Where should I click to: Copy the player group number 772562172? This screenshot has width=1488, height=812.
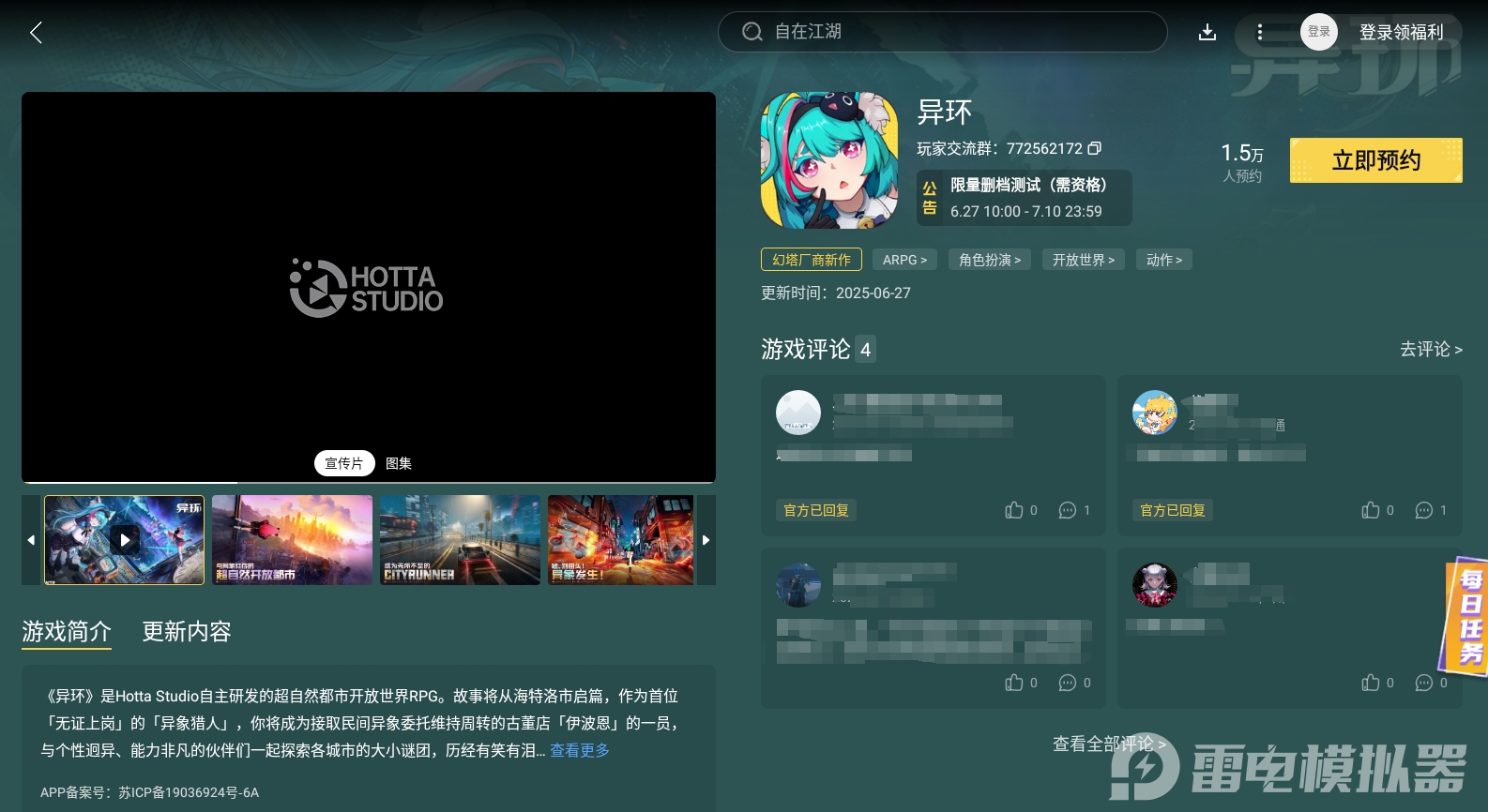pyautogui.click(x=1094, y=148)
